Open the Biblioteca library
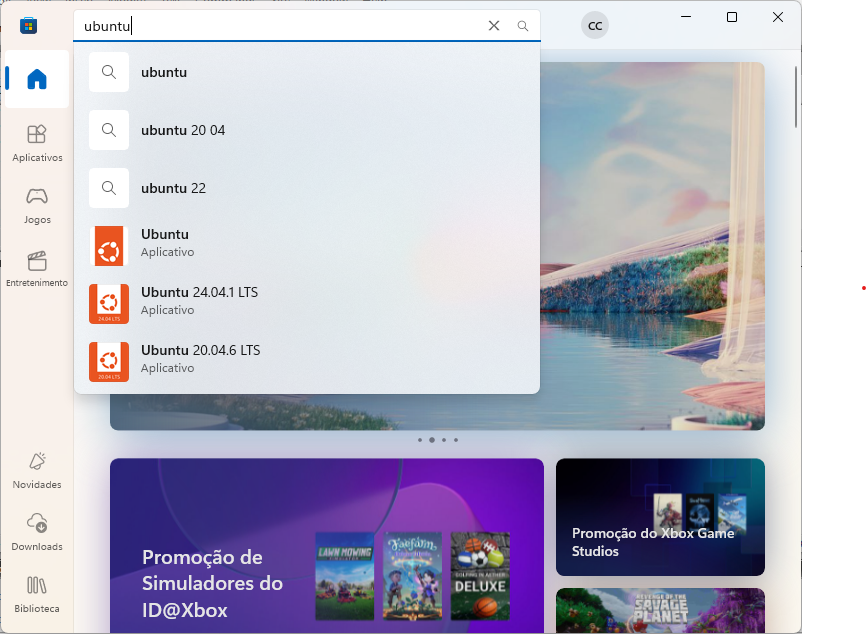Image resolution: width=867 pixels, height=634 pixels. coord(37,594)
